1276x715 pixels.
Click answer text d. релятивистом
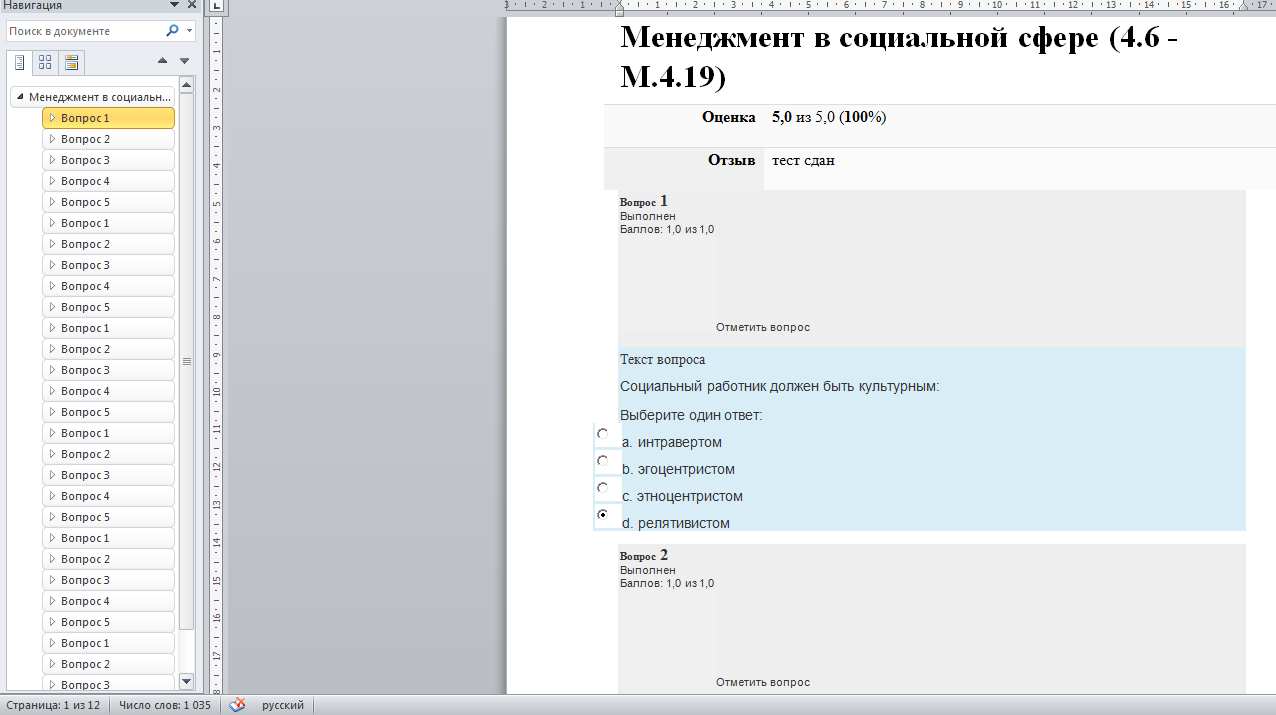tap(675, 523)
